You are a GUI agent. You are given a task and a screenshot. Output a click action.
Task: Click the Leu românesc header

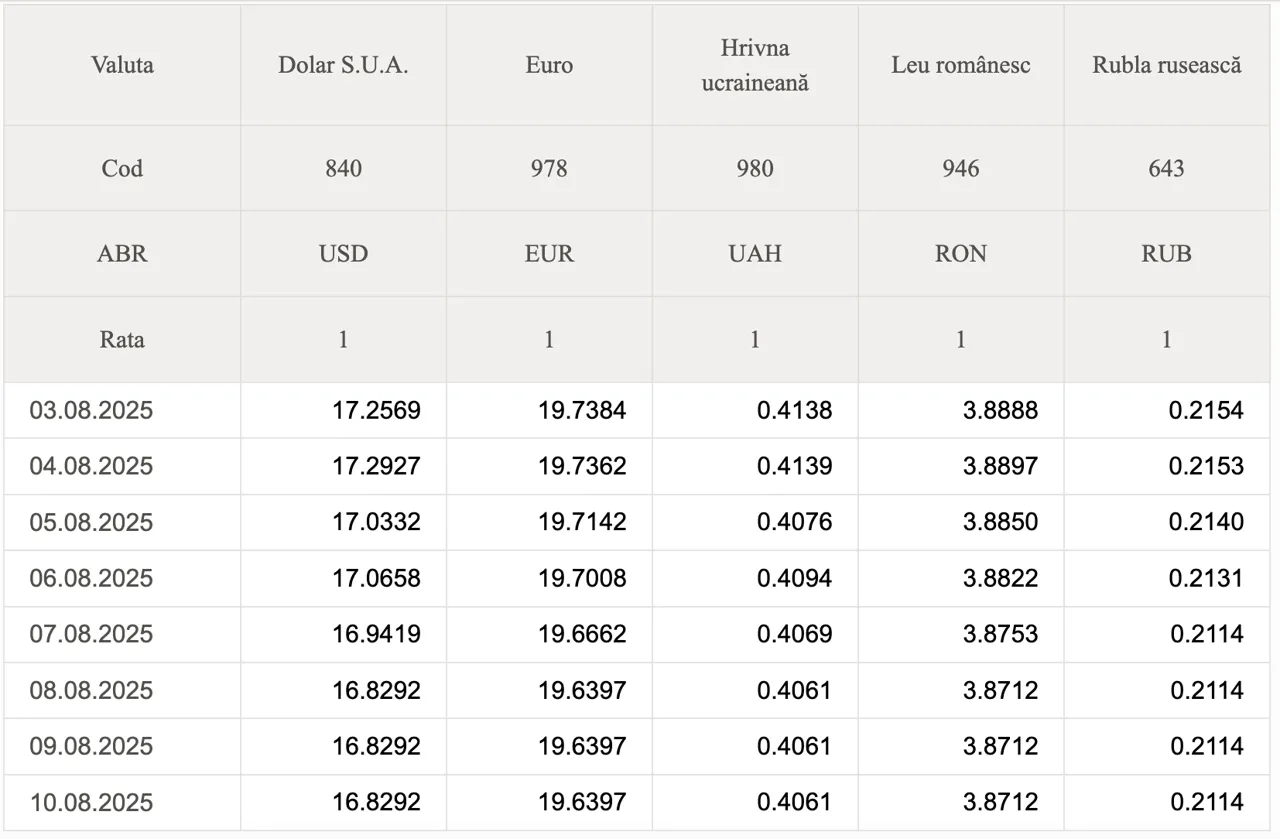[x=961, y=65]
